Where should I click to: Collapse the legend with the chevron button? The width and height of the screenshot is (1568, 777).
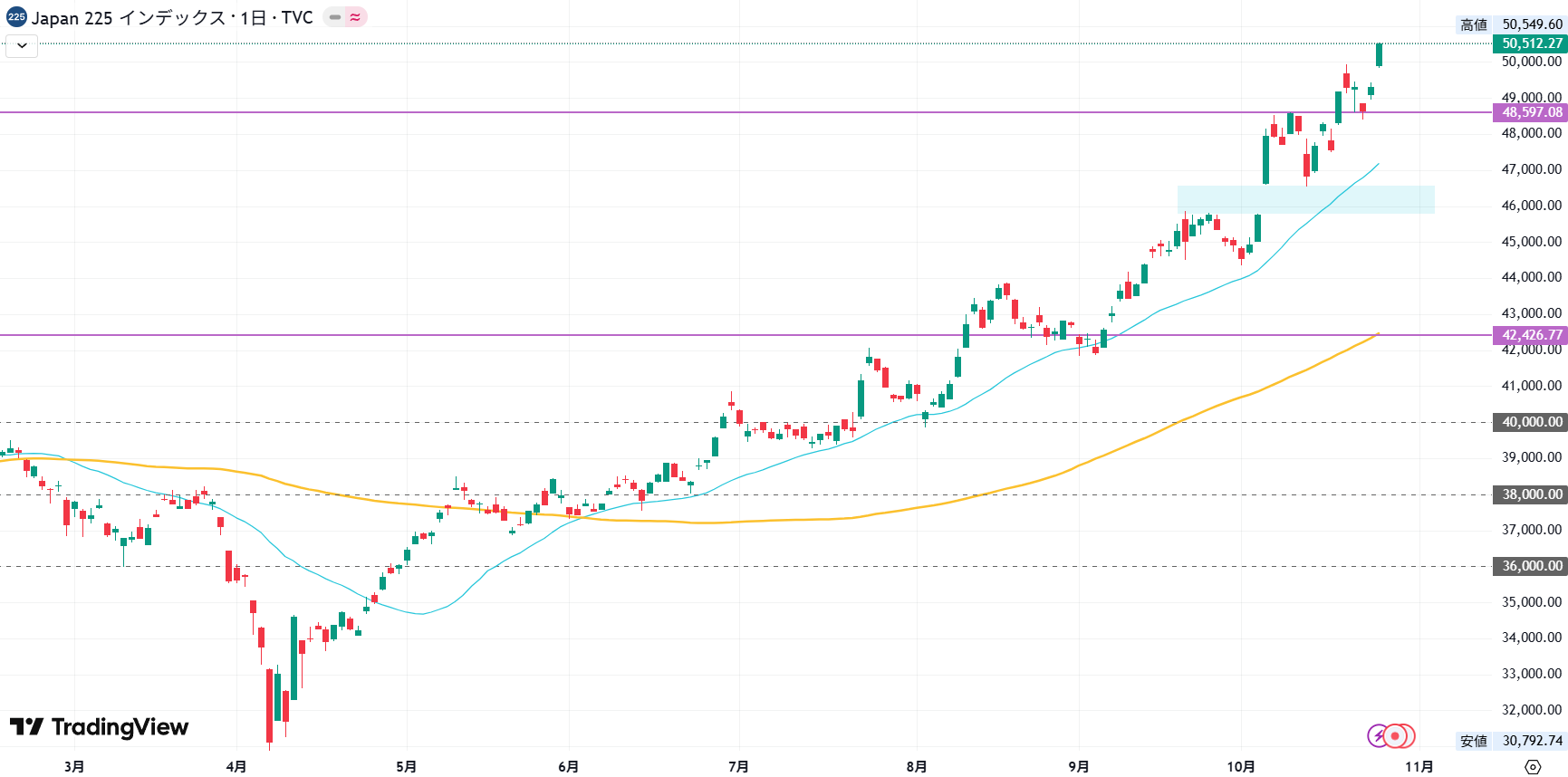point(22,45)
